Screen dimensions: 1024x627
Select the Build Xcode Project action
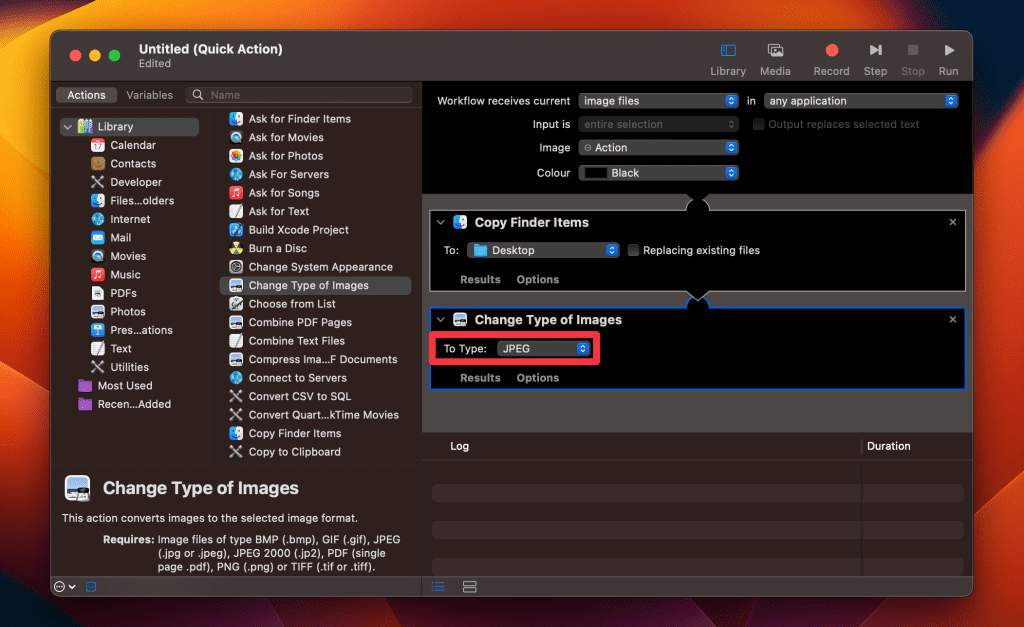[298, 230]
